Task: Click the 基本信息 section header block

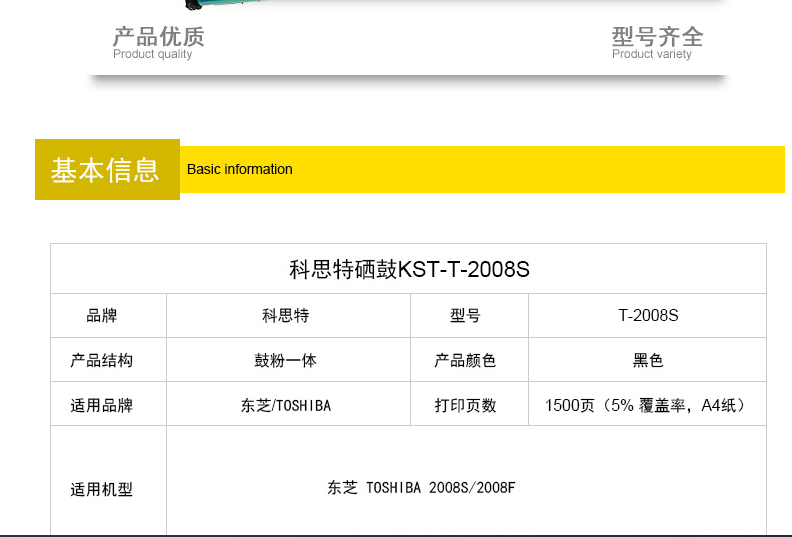Action: coord(107,169)
